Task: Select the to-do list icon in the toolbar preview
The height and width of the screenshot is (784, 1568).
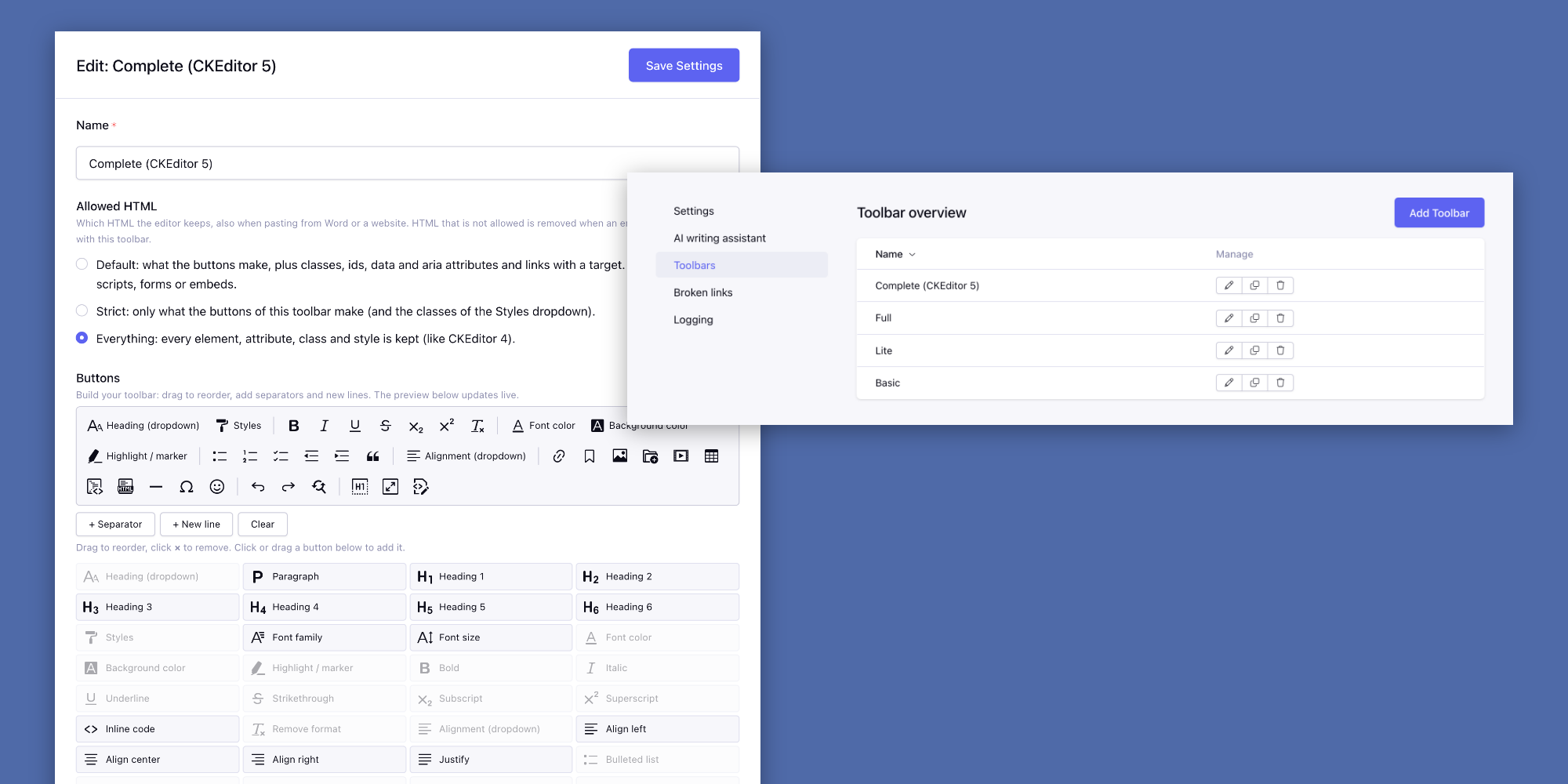Action: (x=281, y=456)
